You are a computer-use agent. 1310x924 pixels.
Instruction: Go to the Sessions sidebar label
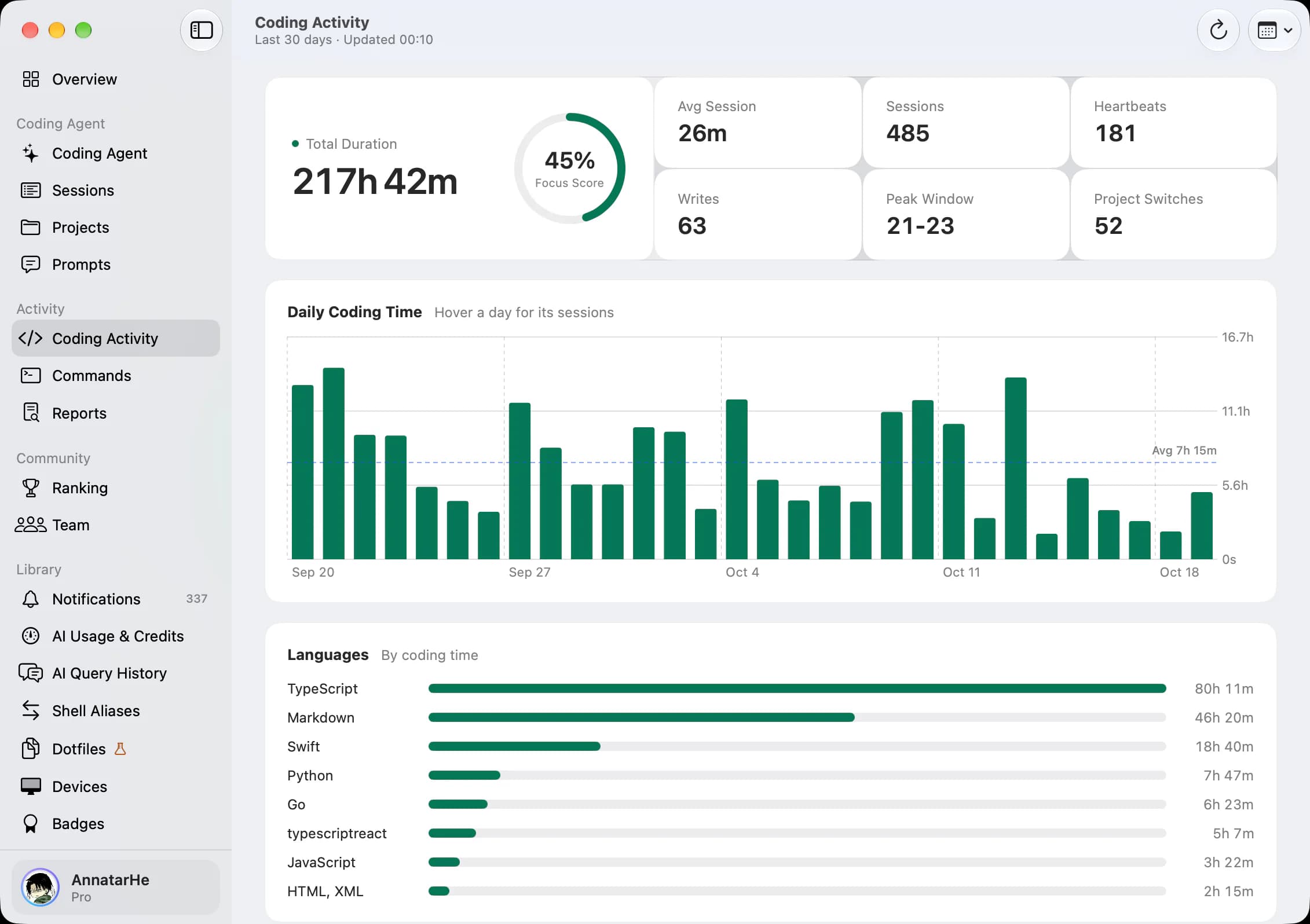(x=83, y=190)
